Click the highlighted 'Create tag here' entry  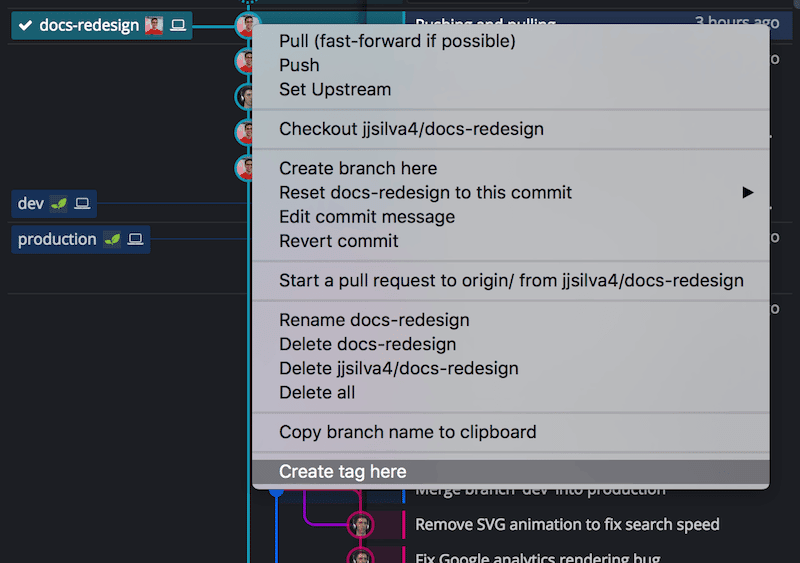point(342,472)
